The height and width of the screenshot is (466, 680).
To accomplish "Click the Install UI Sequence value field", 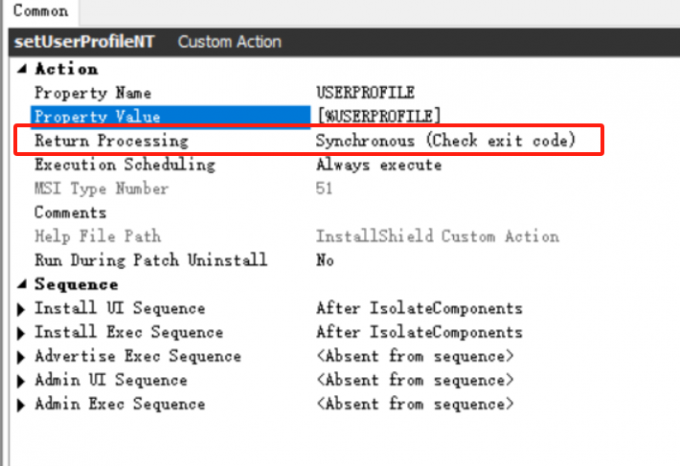I will (419, 308).
